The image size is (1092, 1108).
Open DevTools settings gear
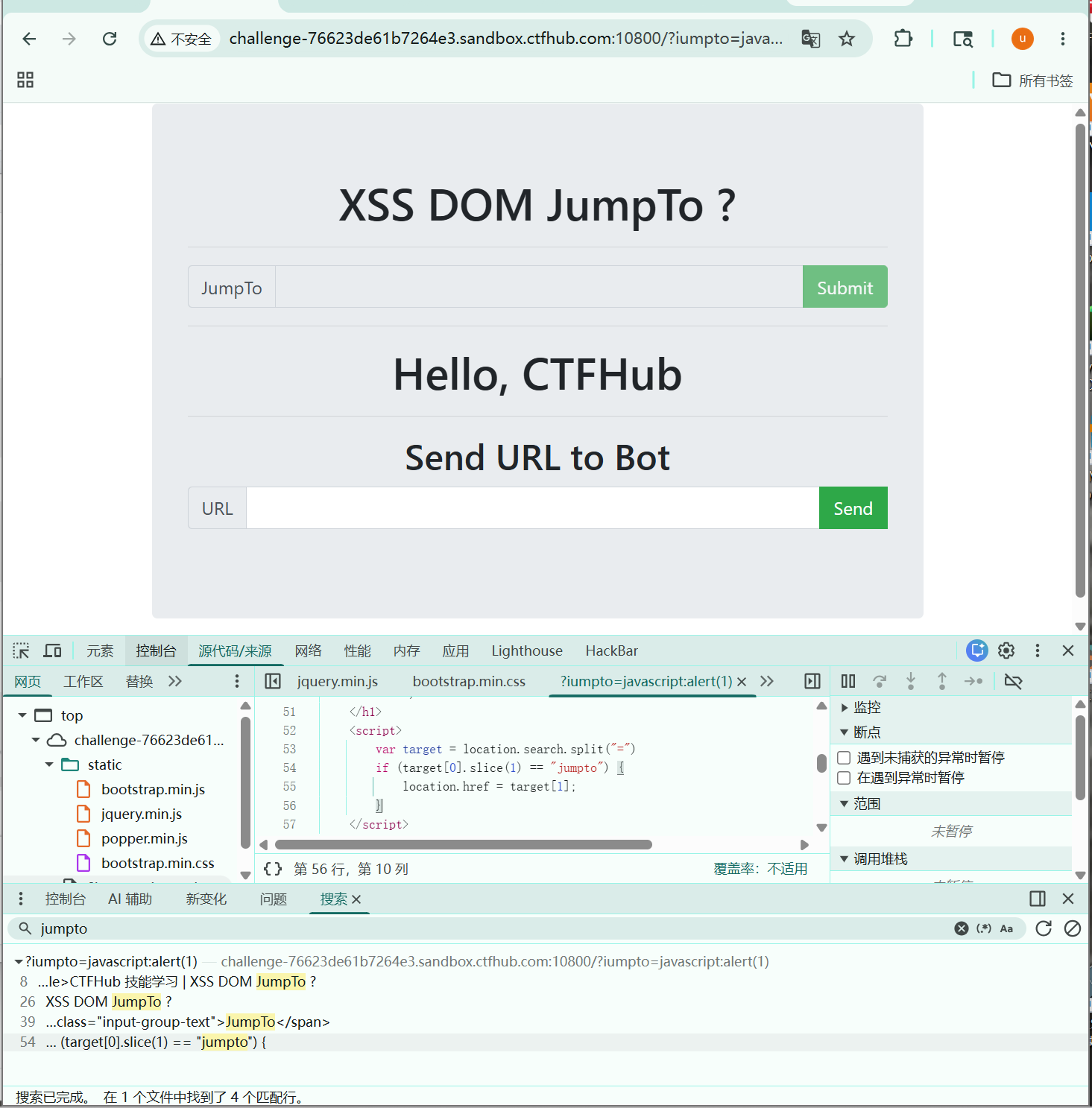(x=1006, y=650)
